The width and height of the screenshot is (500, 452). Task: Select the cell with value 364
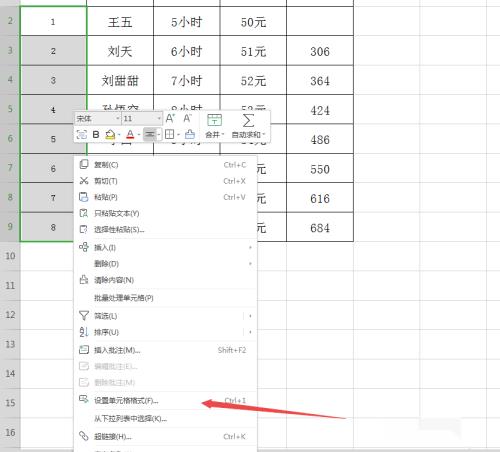(x=320, y=80)
